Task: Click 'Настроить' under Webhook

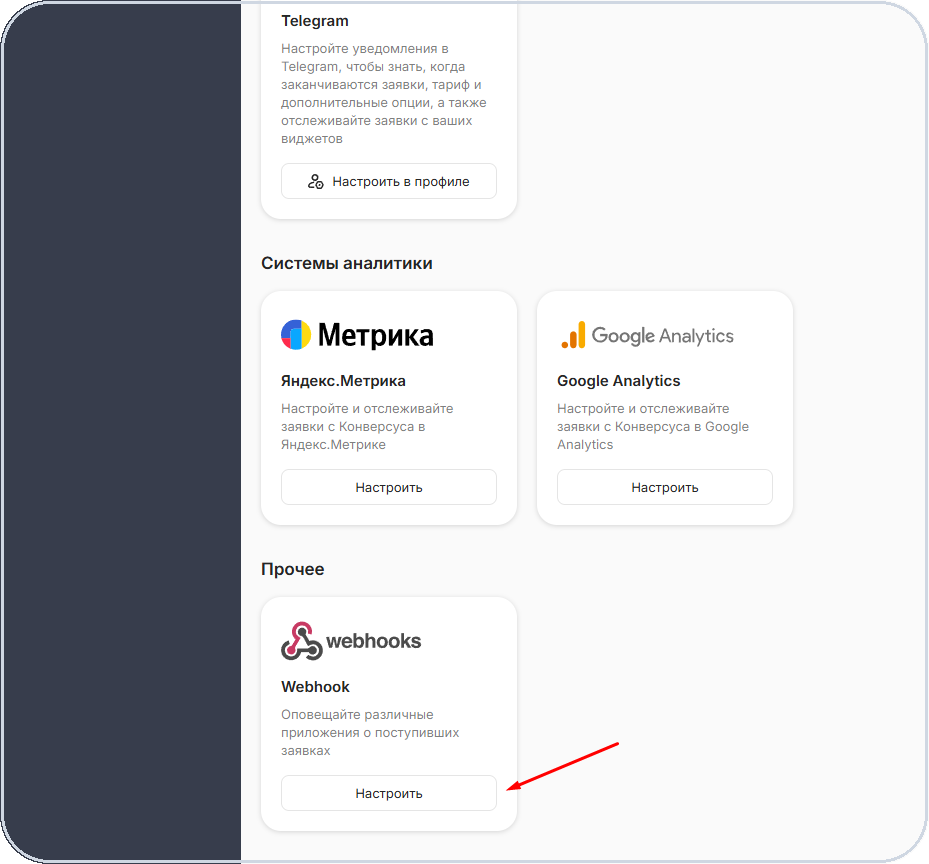Action: 389,793
